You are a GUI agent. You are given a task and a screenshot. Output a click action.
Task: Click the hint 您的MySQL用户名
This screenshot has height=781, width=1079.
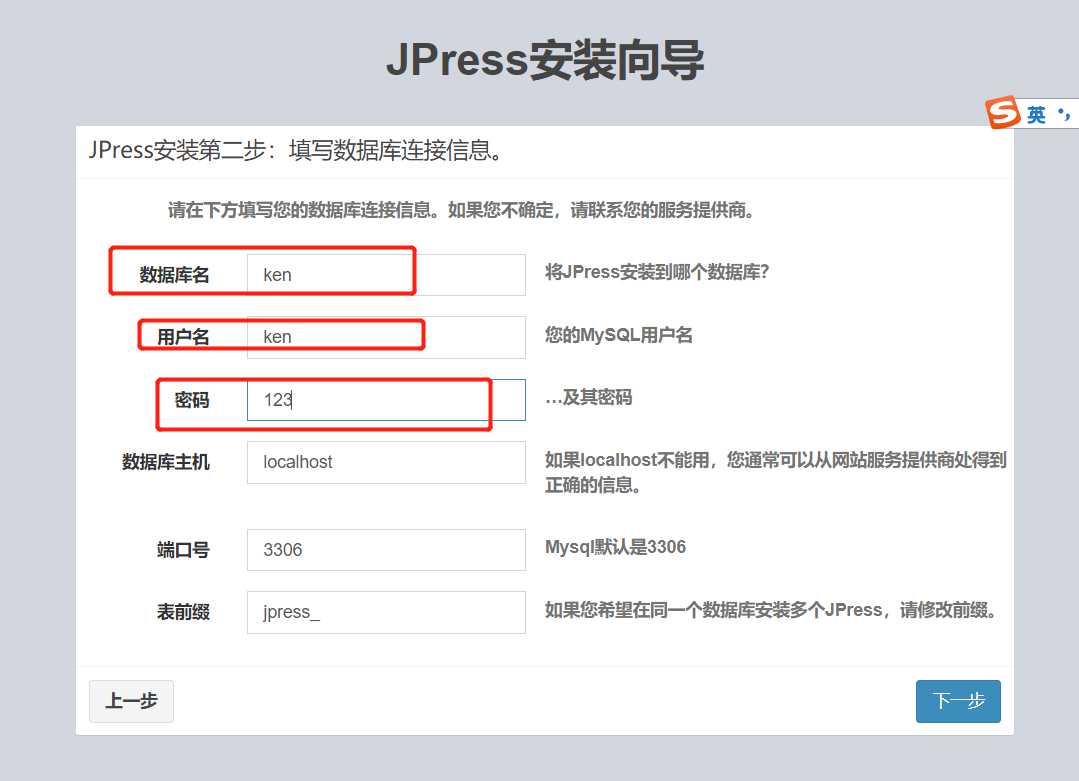click(619, 335)
